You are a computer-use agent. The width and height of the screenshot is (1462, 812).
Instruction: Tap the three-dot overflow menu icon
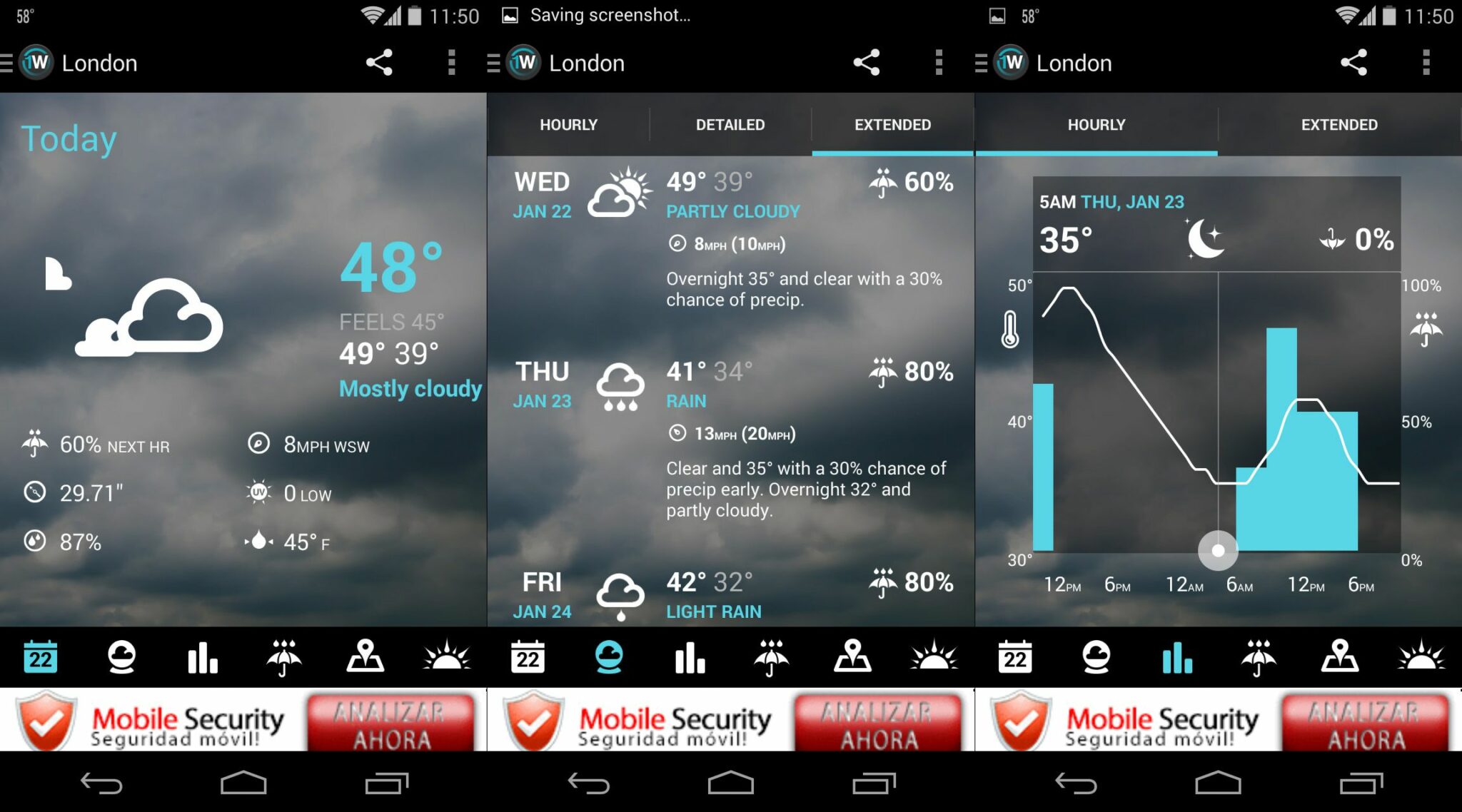point(452,62)
